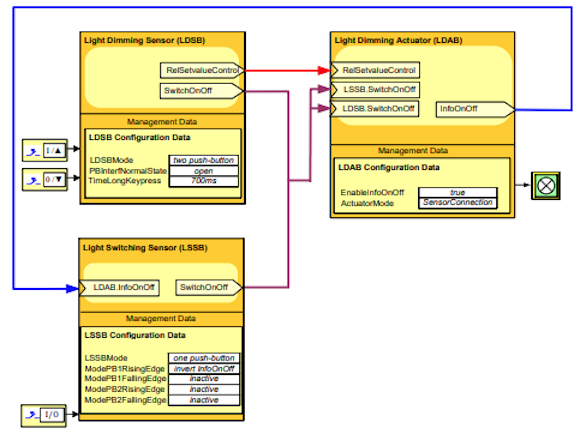Image resolution: width=586 pixels, height=434 pixels.
Task: Select the Light Switching Sensor (LSSB) title
Action: 145,248
